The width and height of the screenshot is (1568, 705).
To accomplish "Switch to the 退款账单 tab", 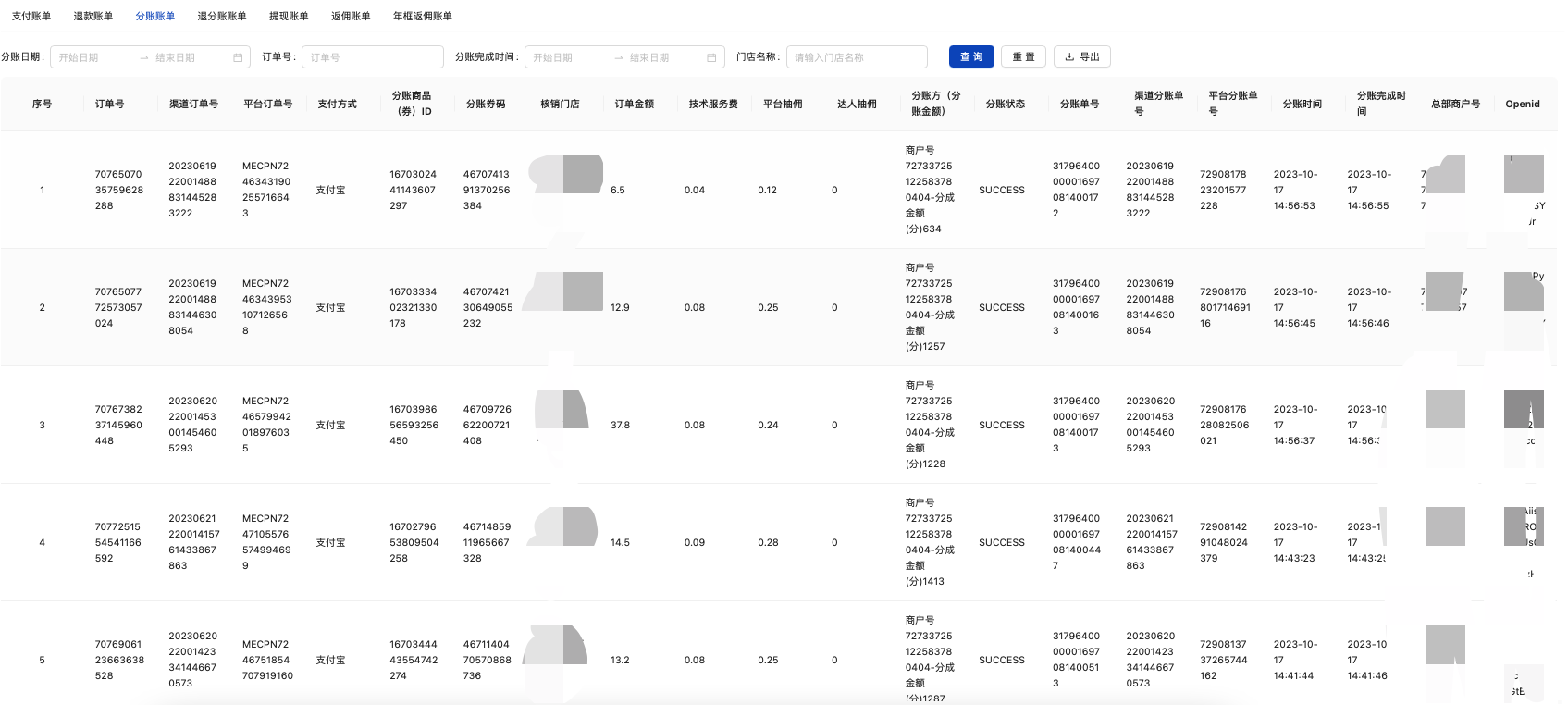I will (93, 16).
